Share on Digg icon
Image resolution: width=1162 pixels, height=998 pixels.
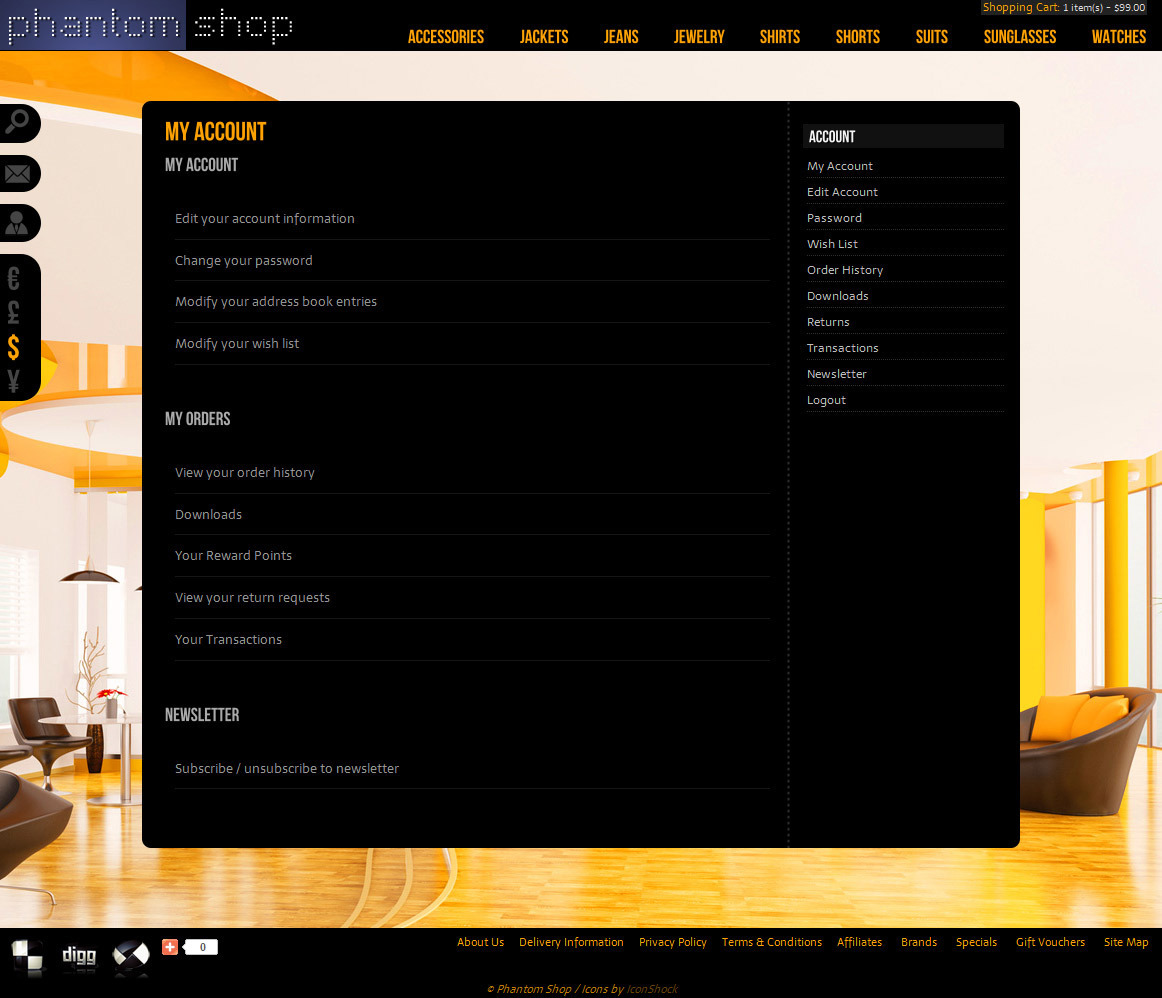79,956
